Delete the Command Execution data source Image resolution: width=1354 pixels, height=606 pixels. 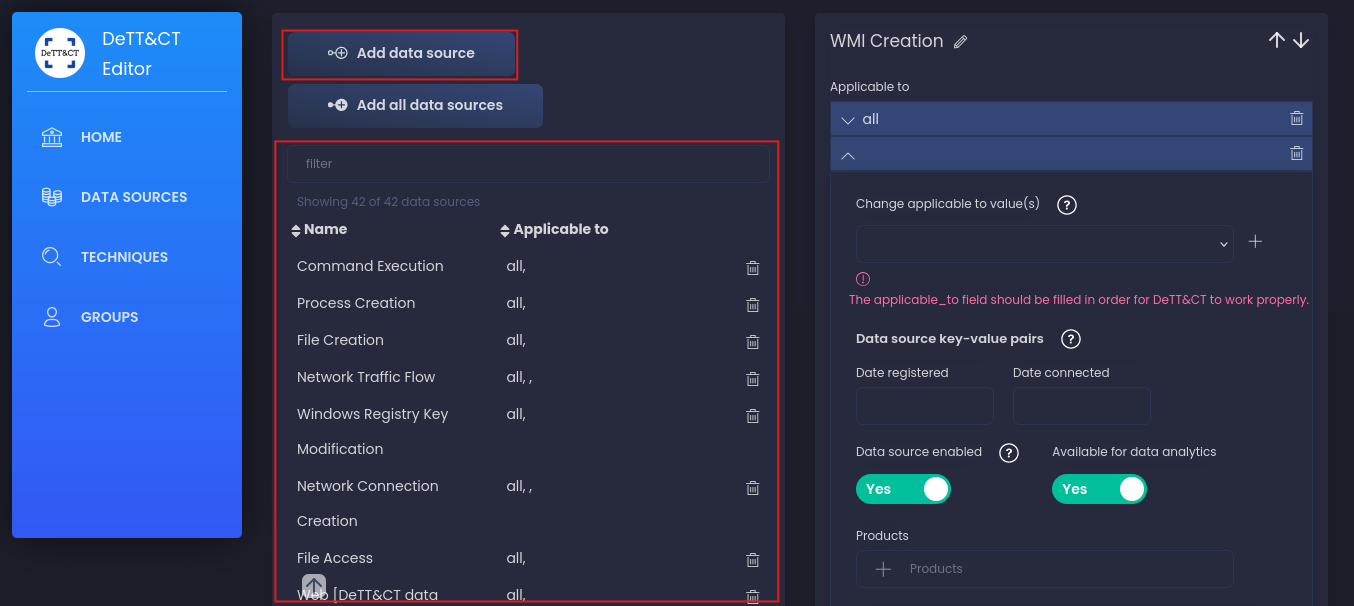[753, 268]
